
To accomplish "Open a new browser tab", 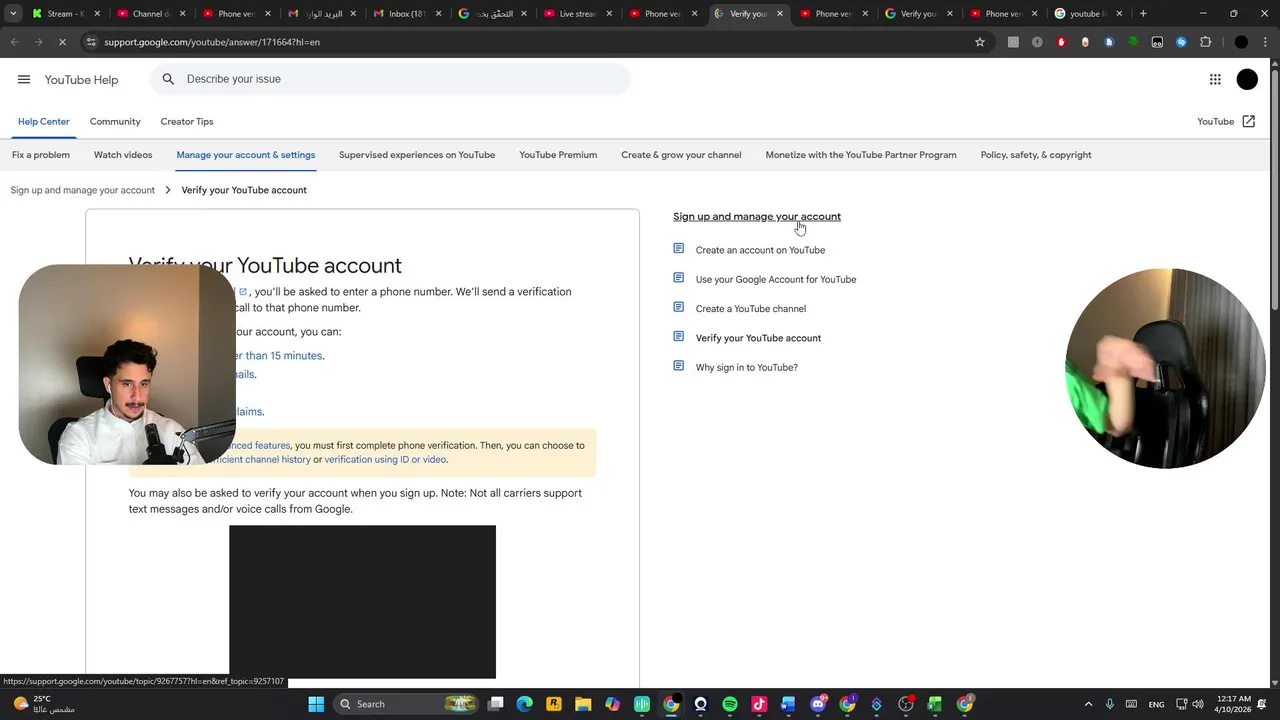I will pyautogui.click(x=1143, y=14).
